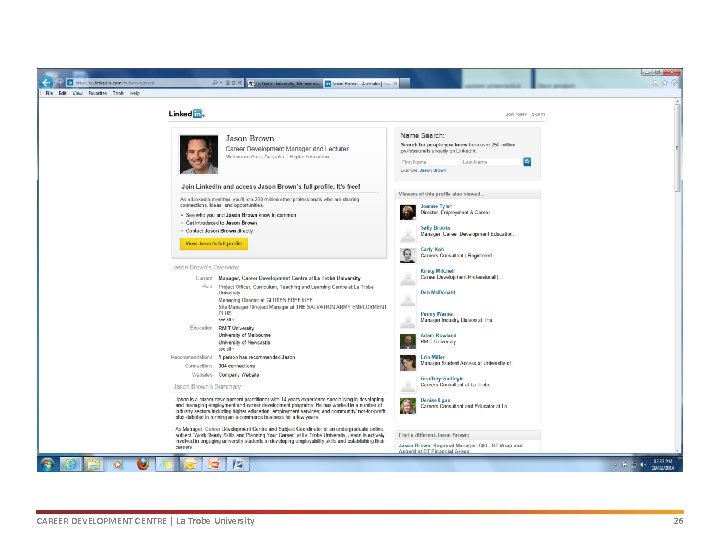The width and height of the screenshot is (720, 540).
Task: Open the View menu
Action: point(77,93)
